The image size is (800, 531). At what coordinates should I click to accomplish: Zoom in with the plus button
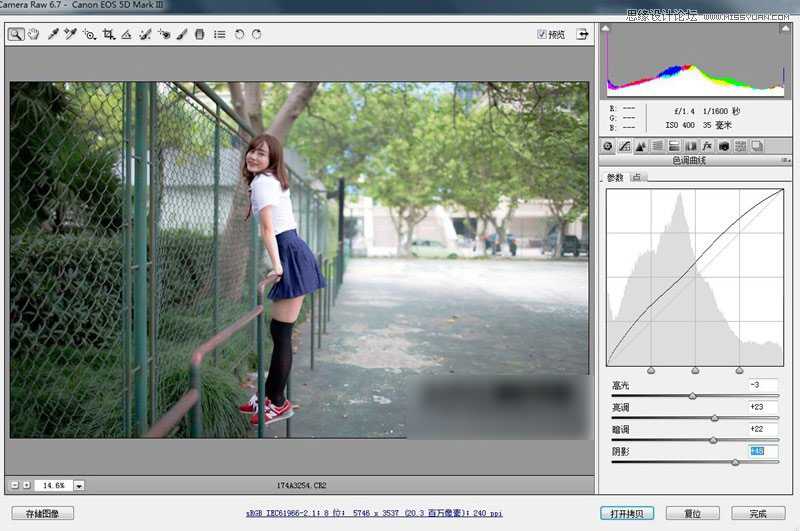[27, 485]
